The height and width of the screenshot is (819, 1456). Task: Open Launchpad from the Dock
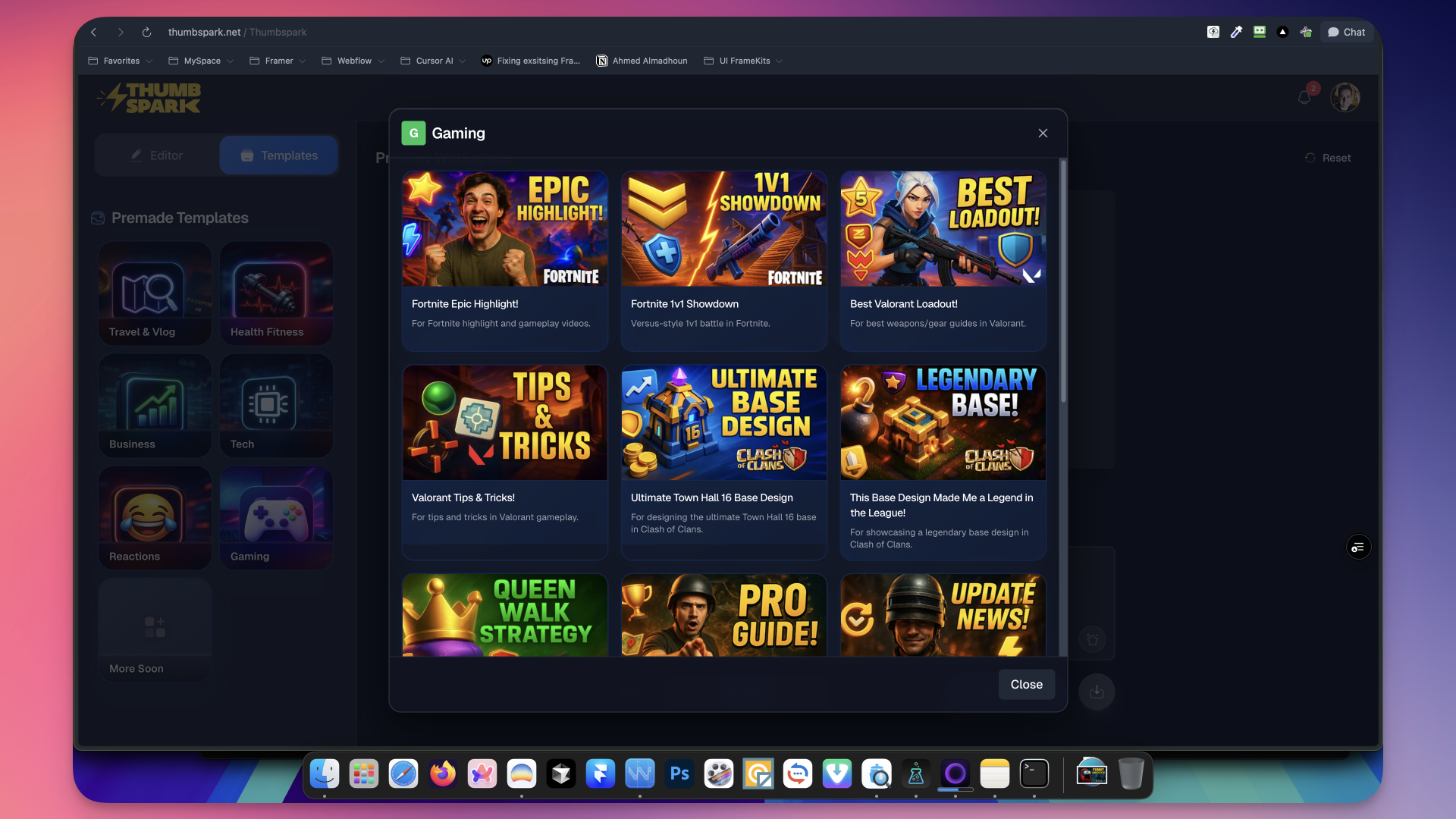coord(364,774)
